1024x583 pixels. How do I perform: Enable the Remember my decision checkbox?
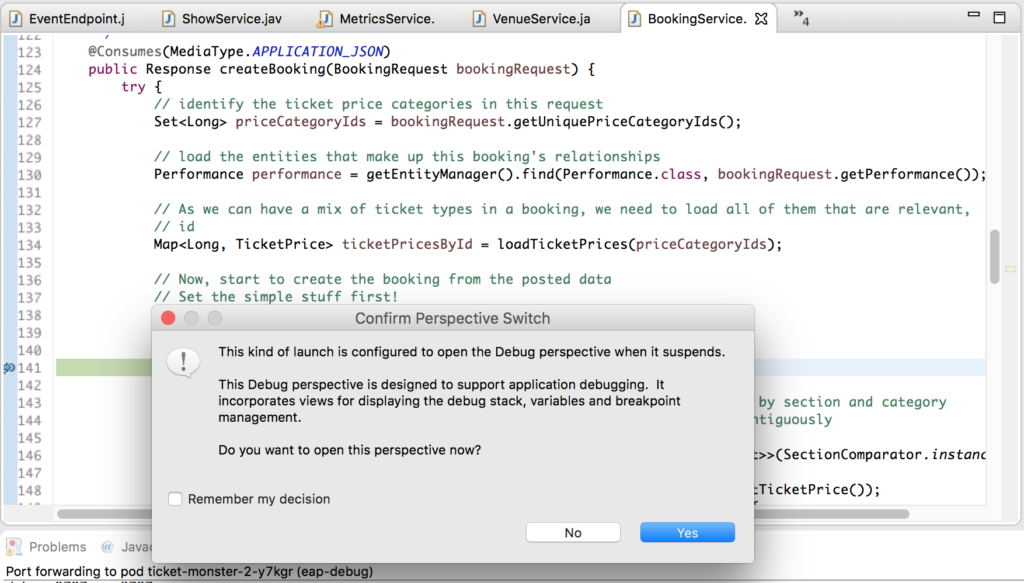click(x=176, y=499)
